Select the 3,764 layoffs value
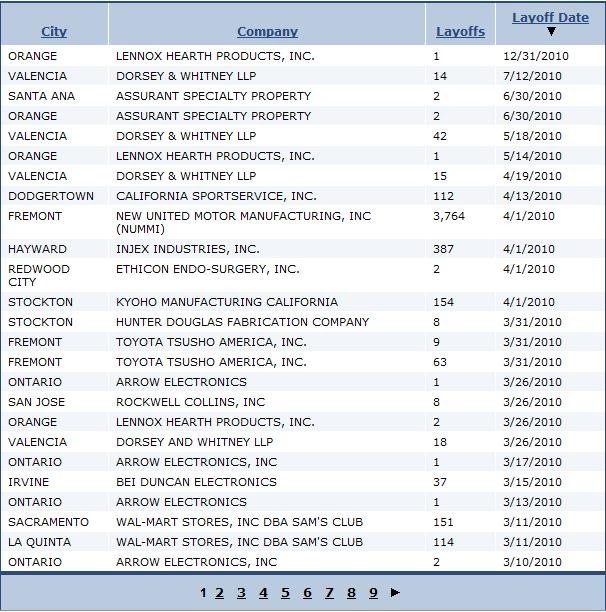This screenshot has width=606, height=612. 449,216
